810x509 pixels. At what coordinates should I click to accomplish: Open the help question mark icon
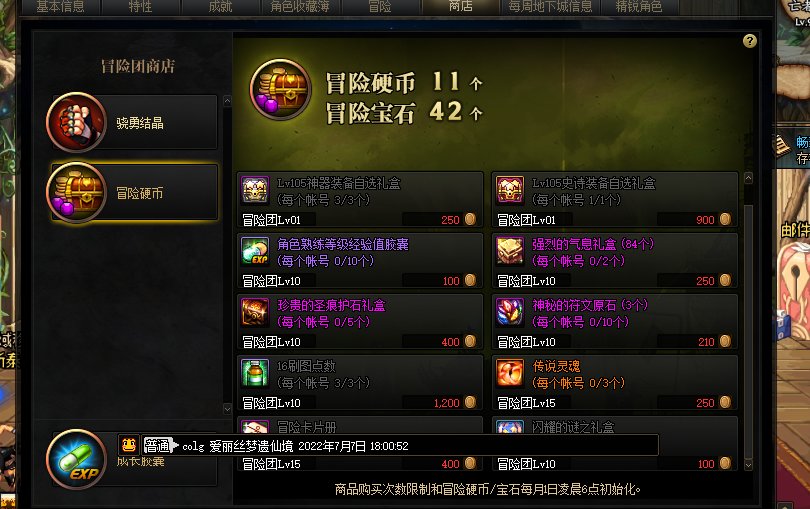pos(750,41)
